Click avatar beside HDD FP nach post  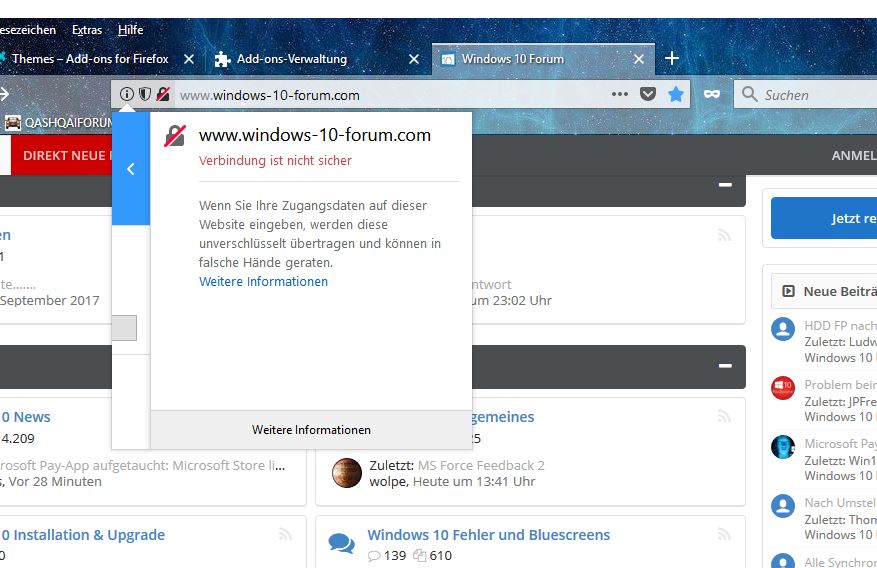click(783, 329)
